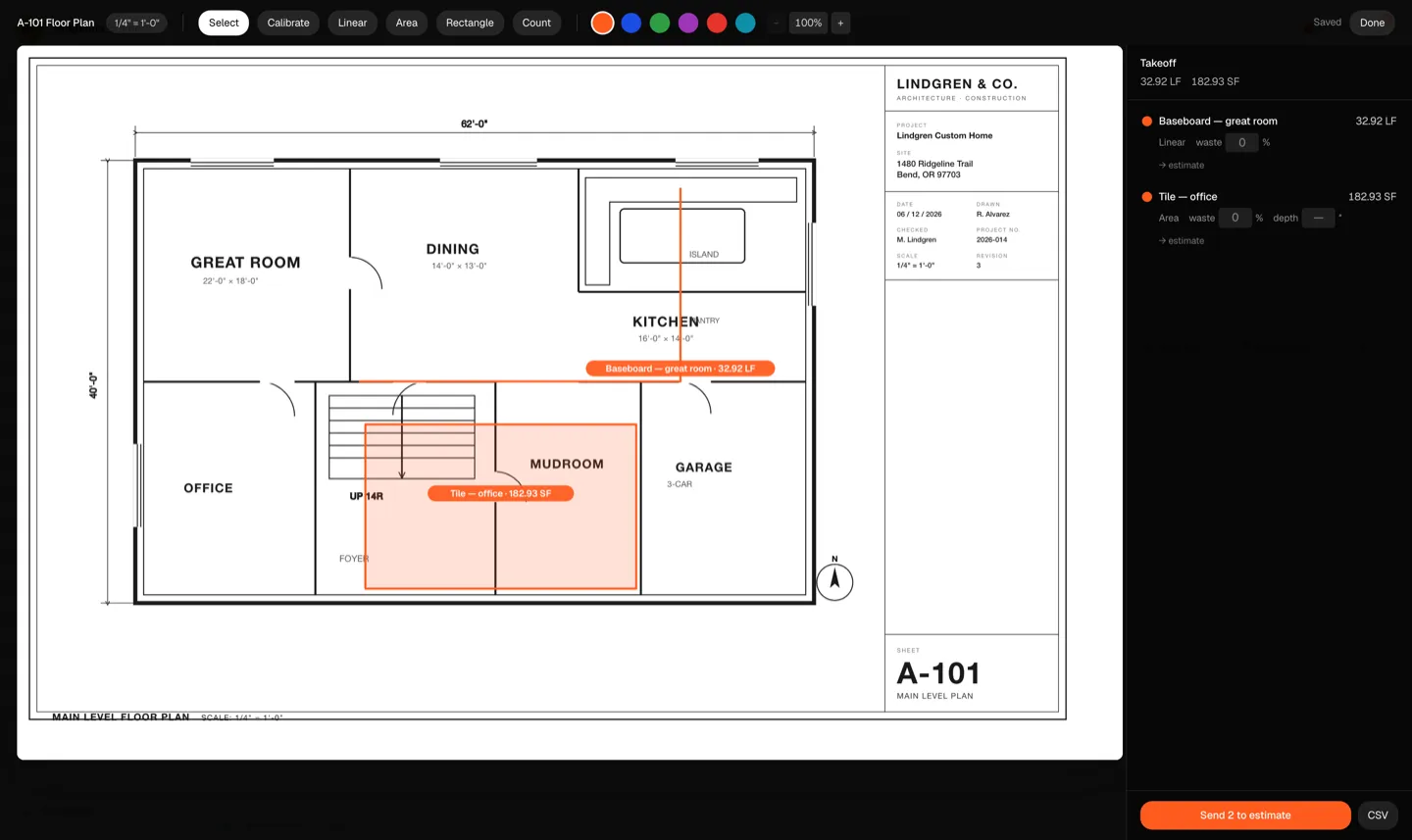Click the A-101 sheet number in title block
1412x840 pixels.
point(938,673)
